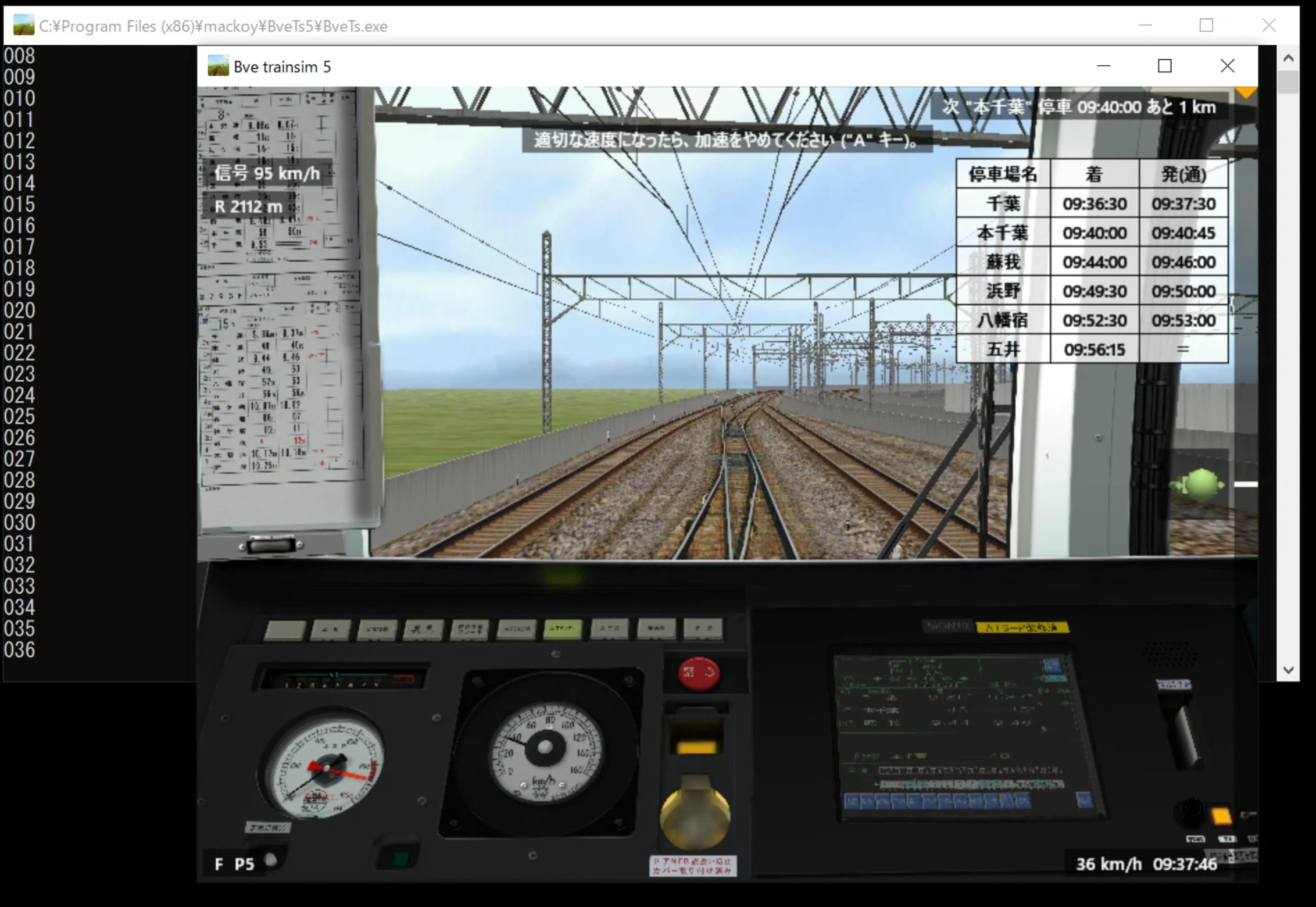Click the "09:37:46" clock readout
The image size is (1316, 907).
[1185, 864]
